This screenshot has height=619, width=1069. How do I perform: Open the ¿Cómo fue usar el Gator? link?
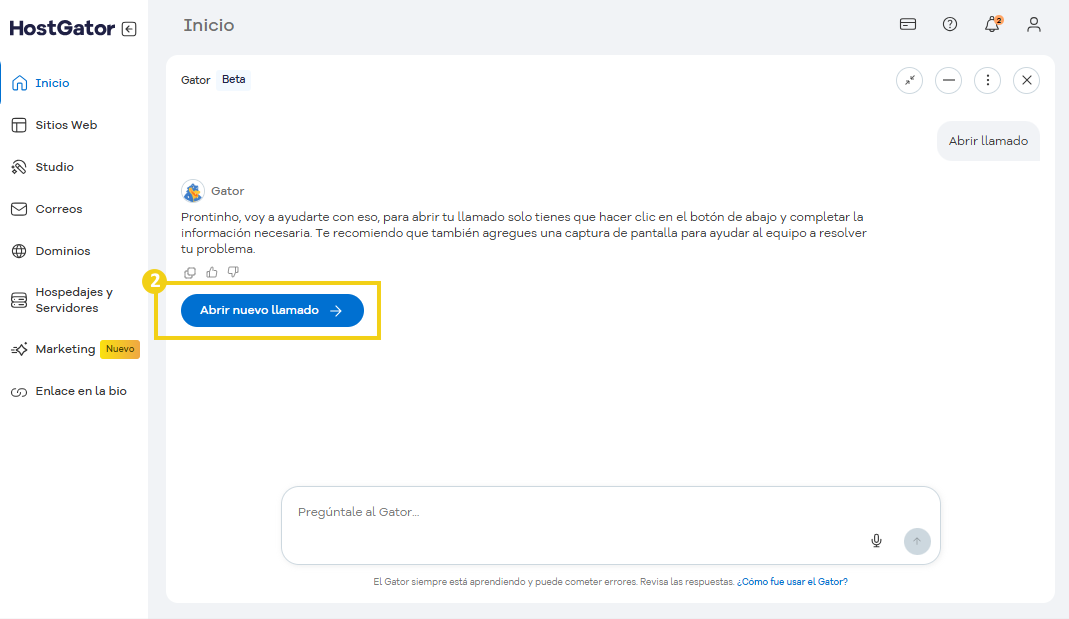(792, 581)
